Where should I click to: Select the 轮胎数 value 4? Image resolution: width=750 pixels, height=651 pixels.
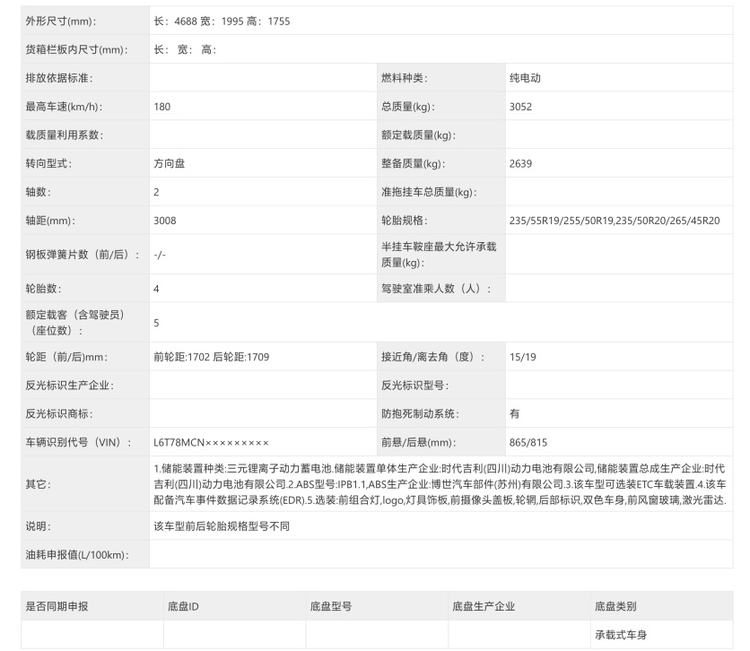[x=157, y=288]
